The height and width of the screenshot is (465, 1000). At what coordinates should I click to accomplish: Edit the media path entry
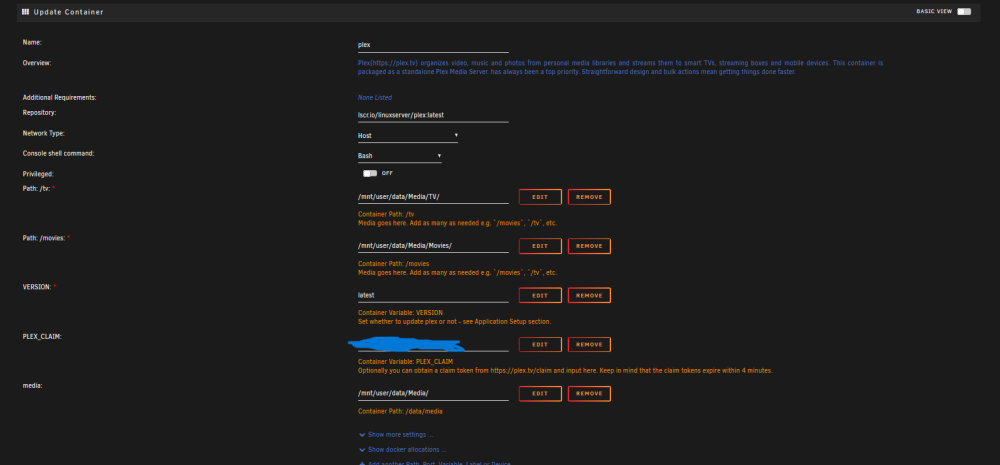pyautogui.click(x=540, y=394)
